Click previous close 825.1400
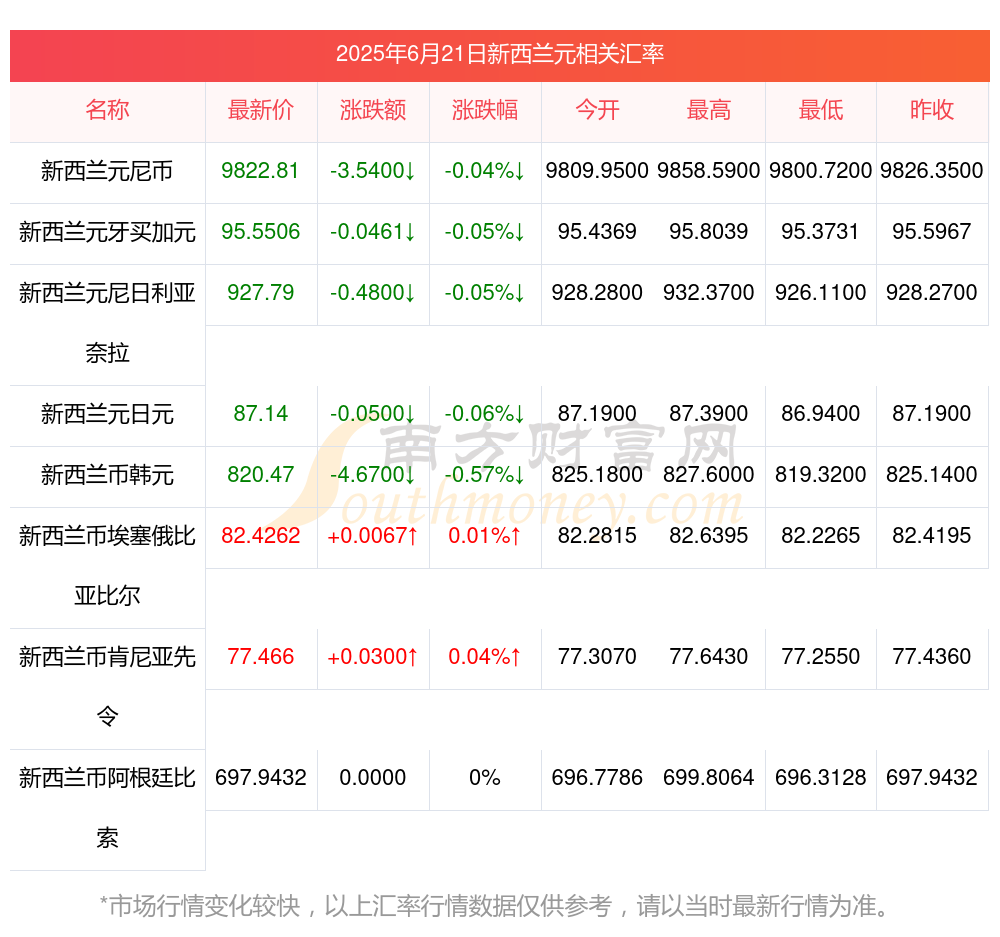Viewport: 1000px width, 937px height. (x=932, y=475)
